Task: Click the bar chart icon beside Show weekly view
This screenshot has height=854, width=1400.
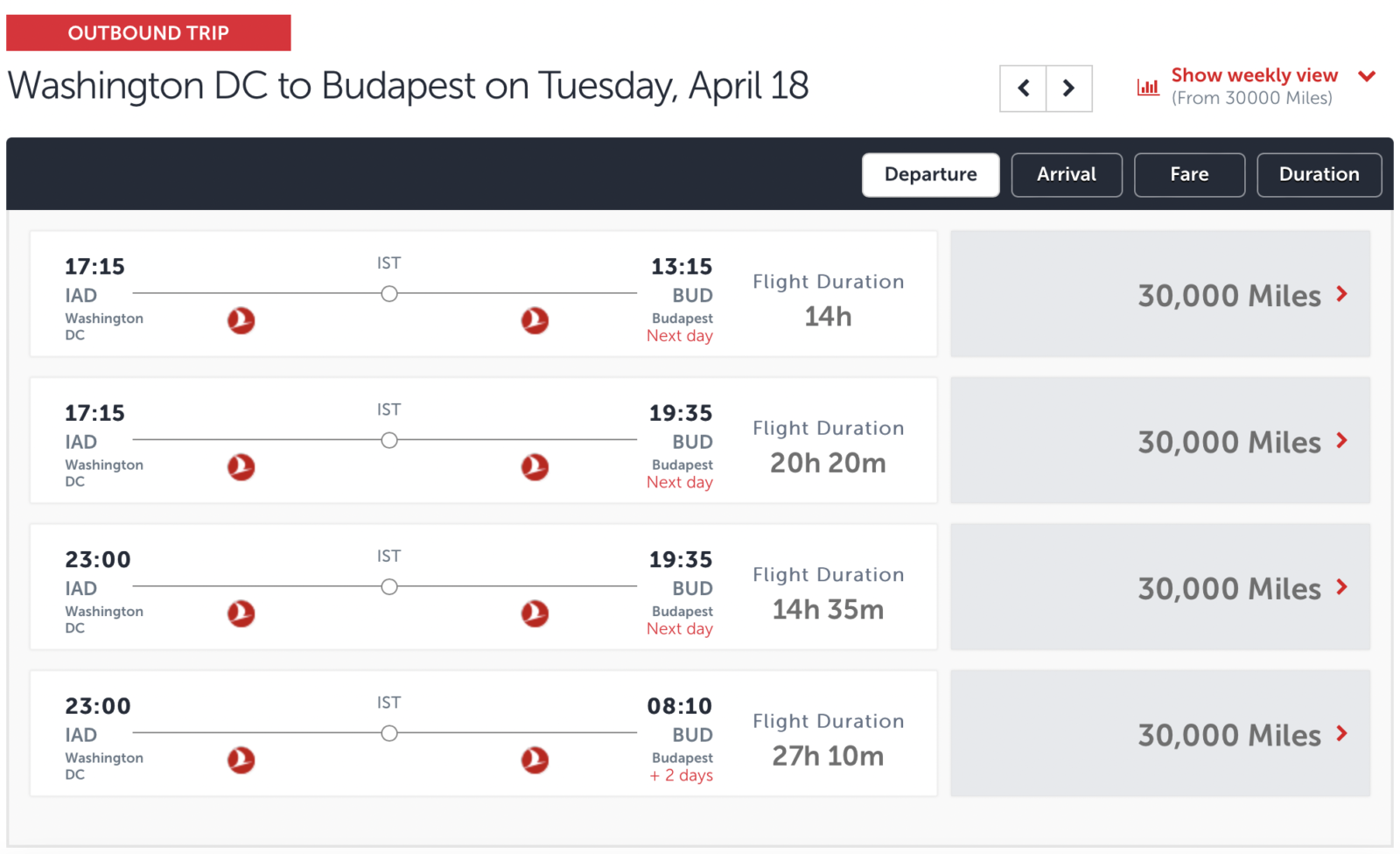Action: pos(1147,86)
